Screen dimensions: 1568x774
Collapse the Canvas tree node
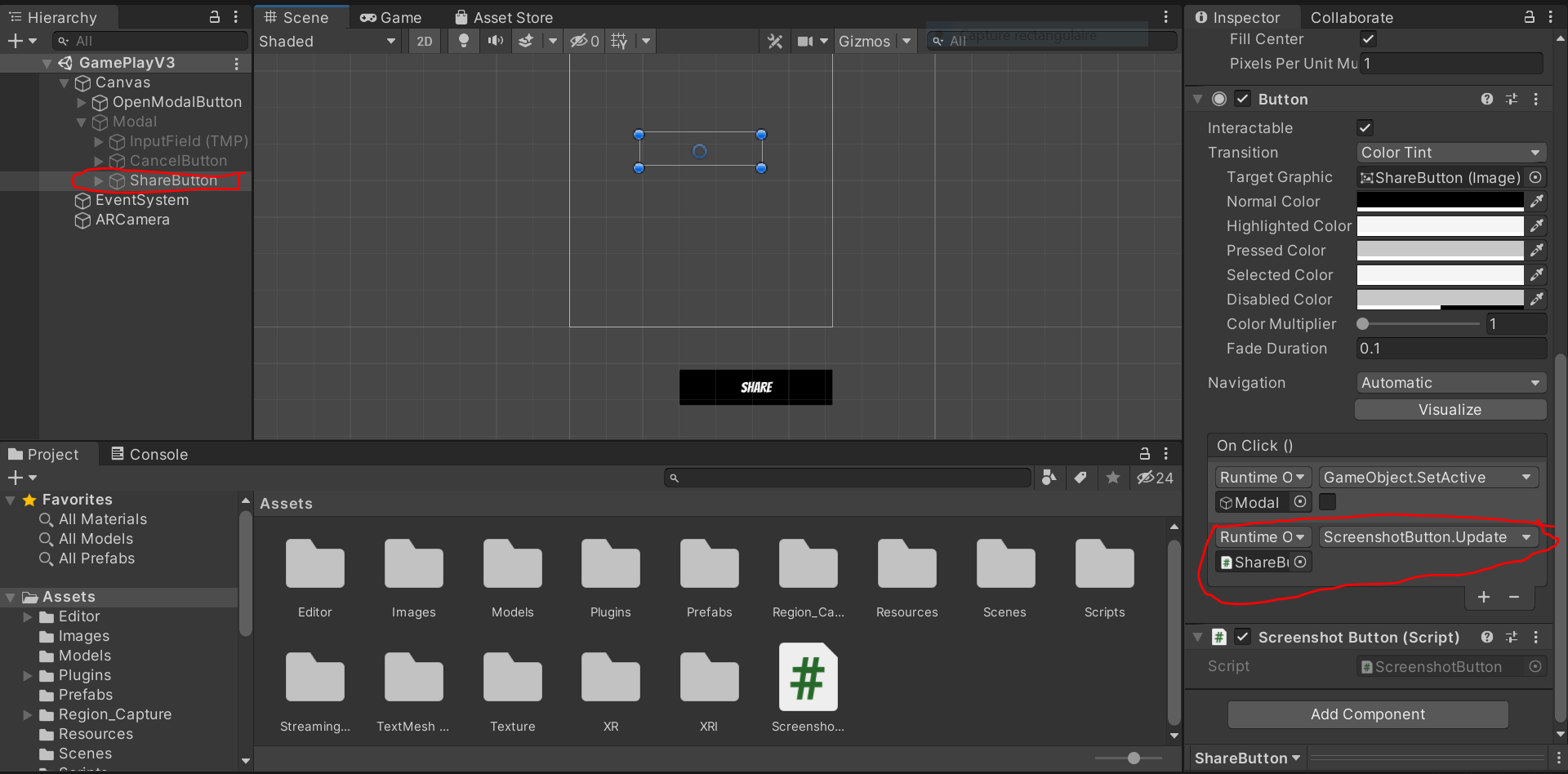65,82
